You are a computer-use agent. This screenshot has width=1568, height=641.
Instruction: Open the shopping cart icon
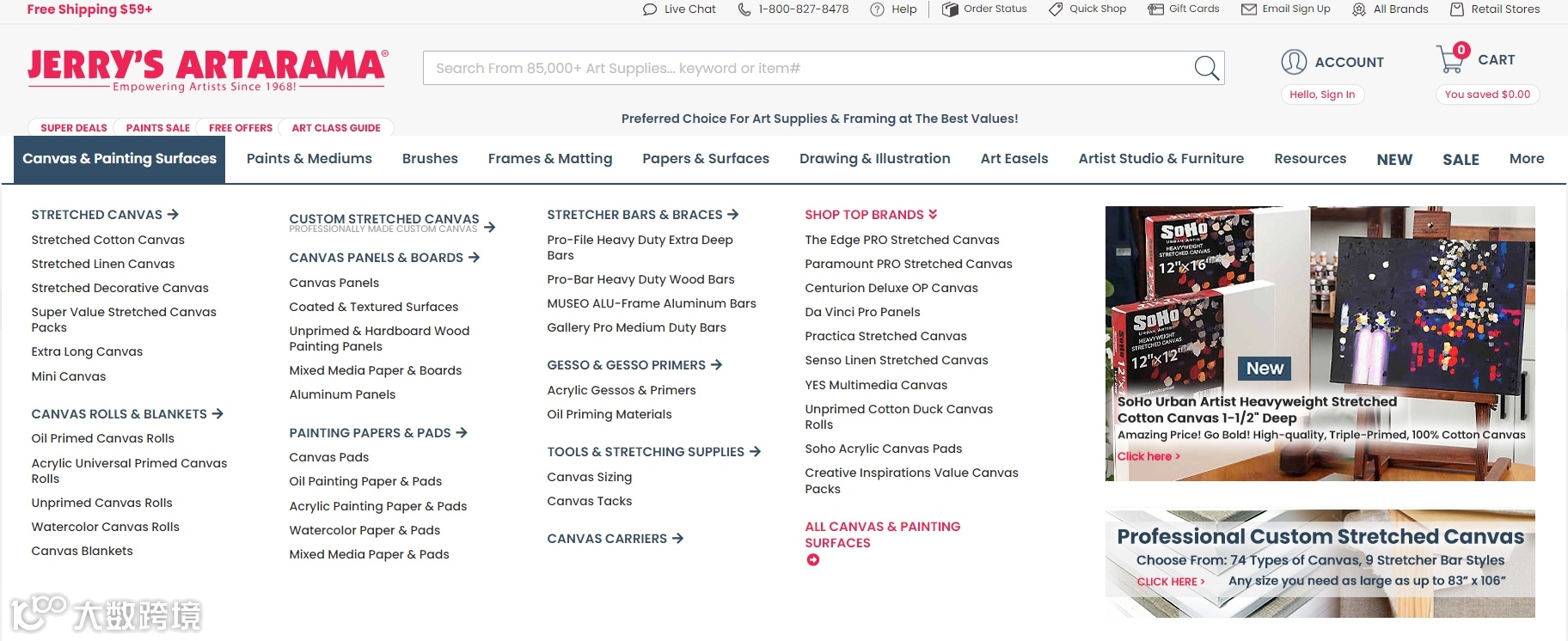[x=1452, y=58]
